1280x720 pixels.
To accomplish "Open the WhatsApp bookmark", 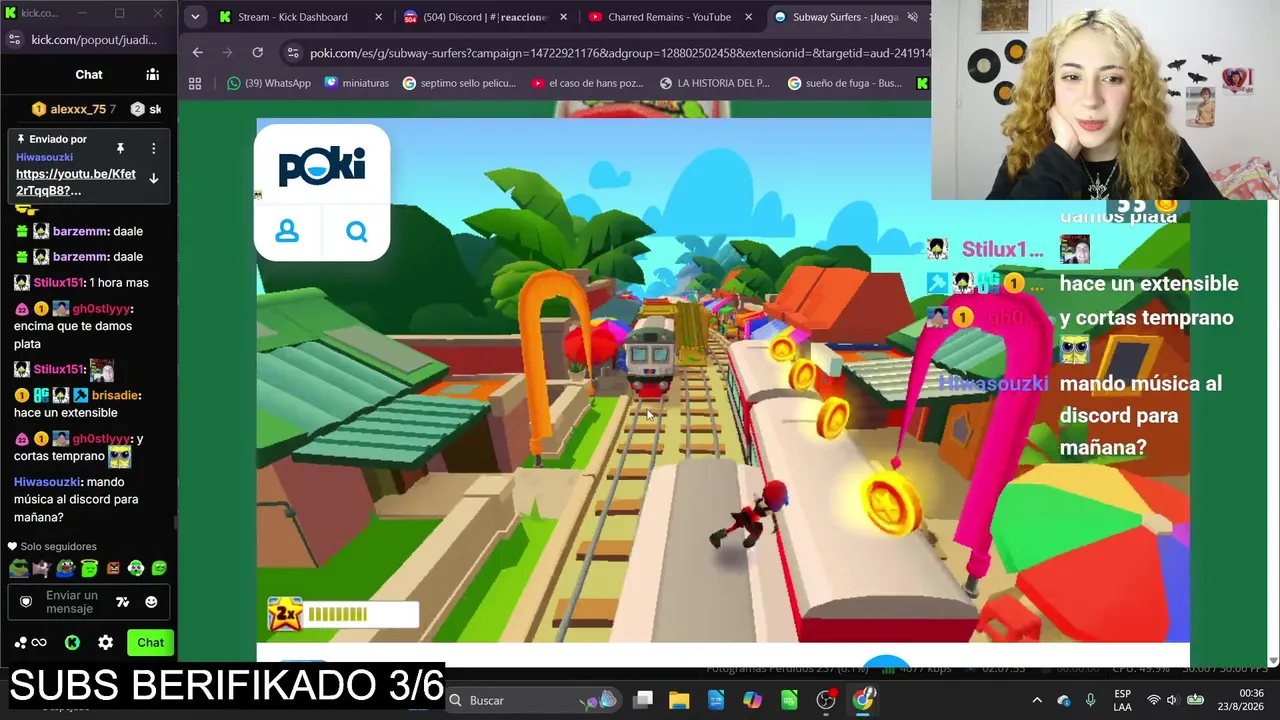I will pos(269,83).
